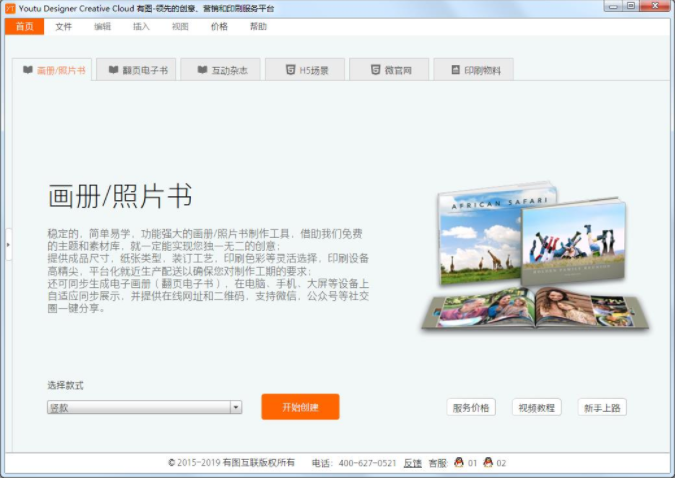Expand the left side panel arrow

(x=8, y=244)
